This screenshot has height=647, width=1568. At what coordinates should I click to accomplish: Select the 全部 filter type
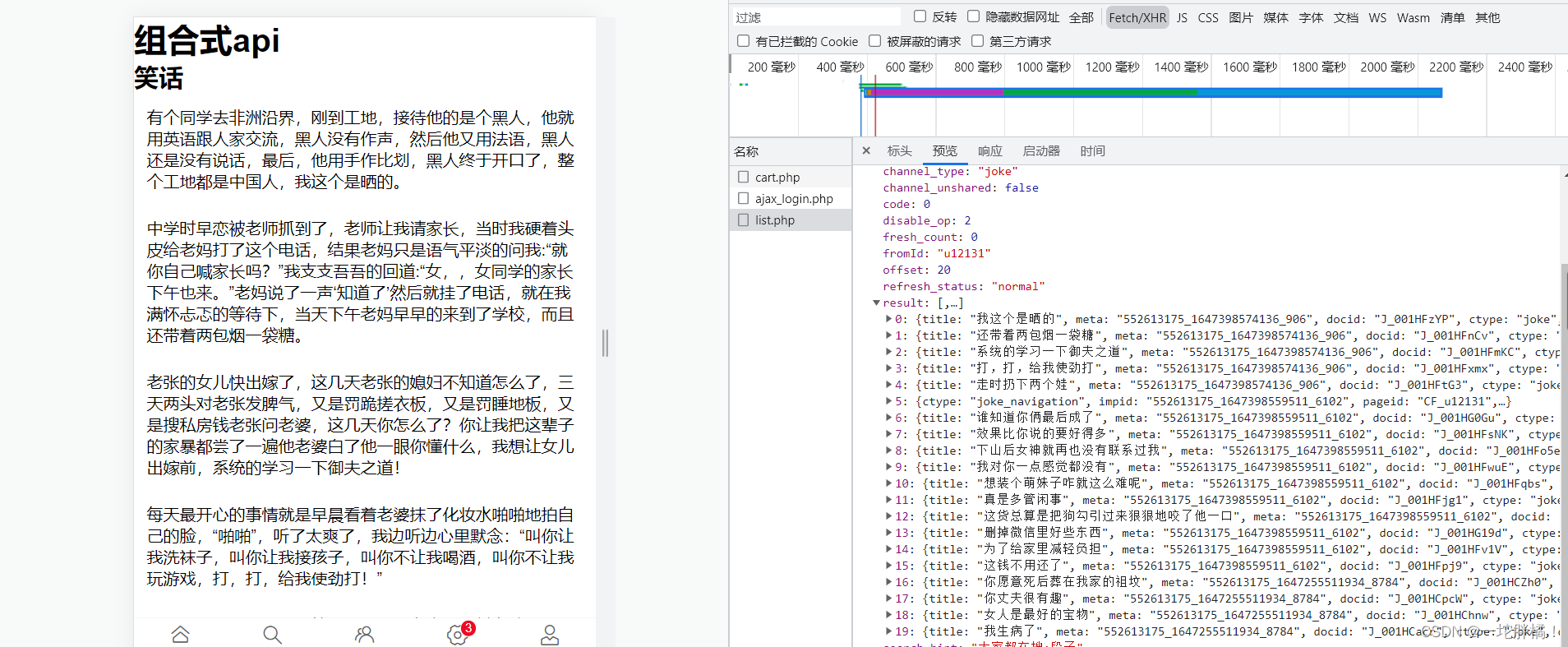1081,17
